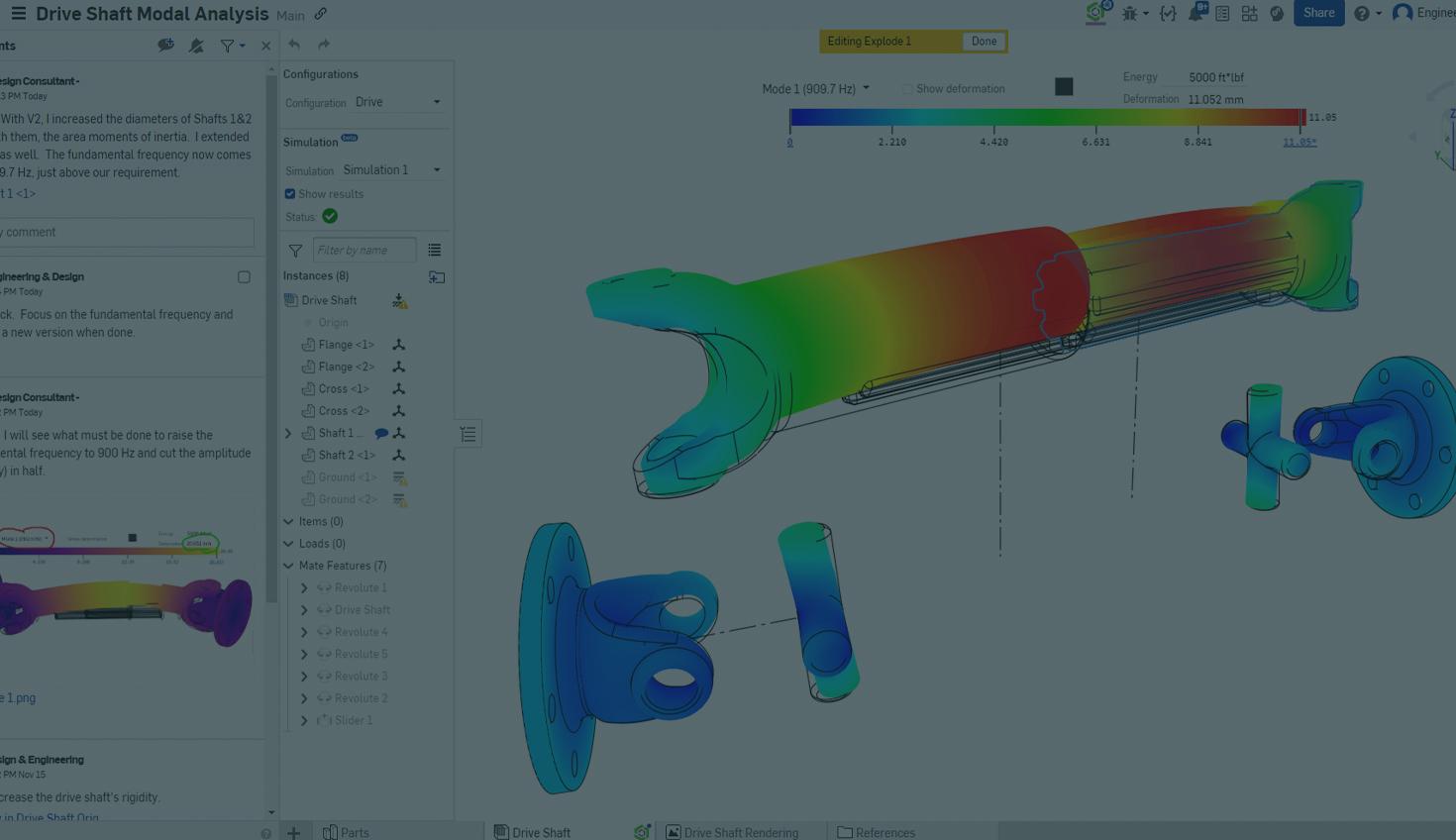Switch to the Drive Shaft Rendering tab
The image size is (1456, 840).
(739, 832)
